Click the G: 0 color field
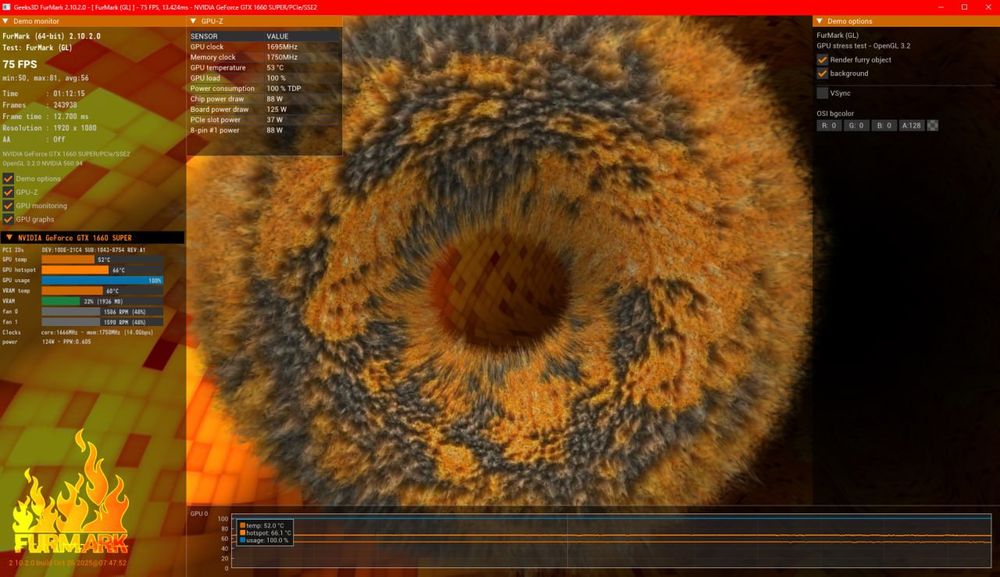This screenshot has width=1000, height=577. 857,126
